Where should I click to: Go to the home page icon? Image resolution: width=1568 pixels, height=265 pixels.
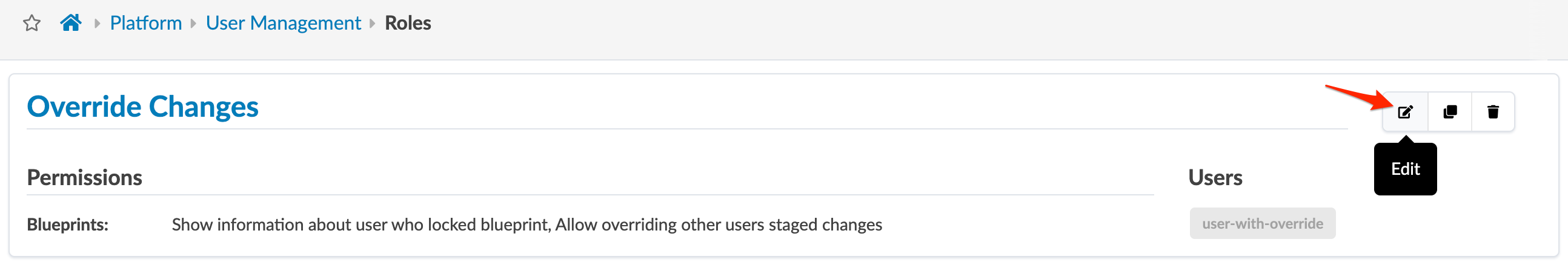[71, 23]
